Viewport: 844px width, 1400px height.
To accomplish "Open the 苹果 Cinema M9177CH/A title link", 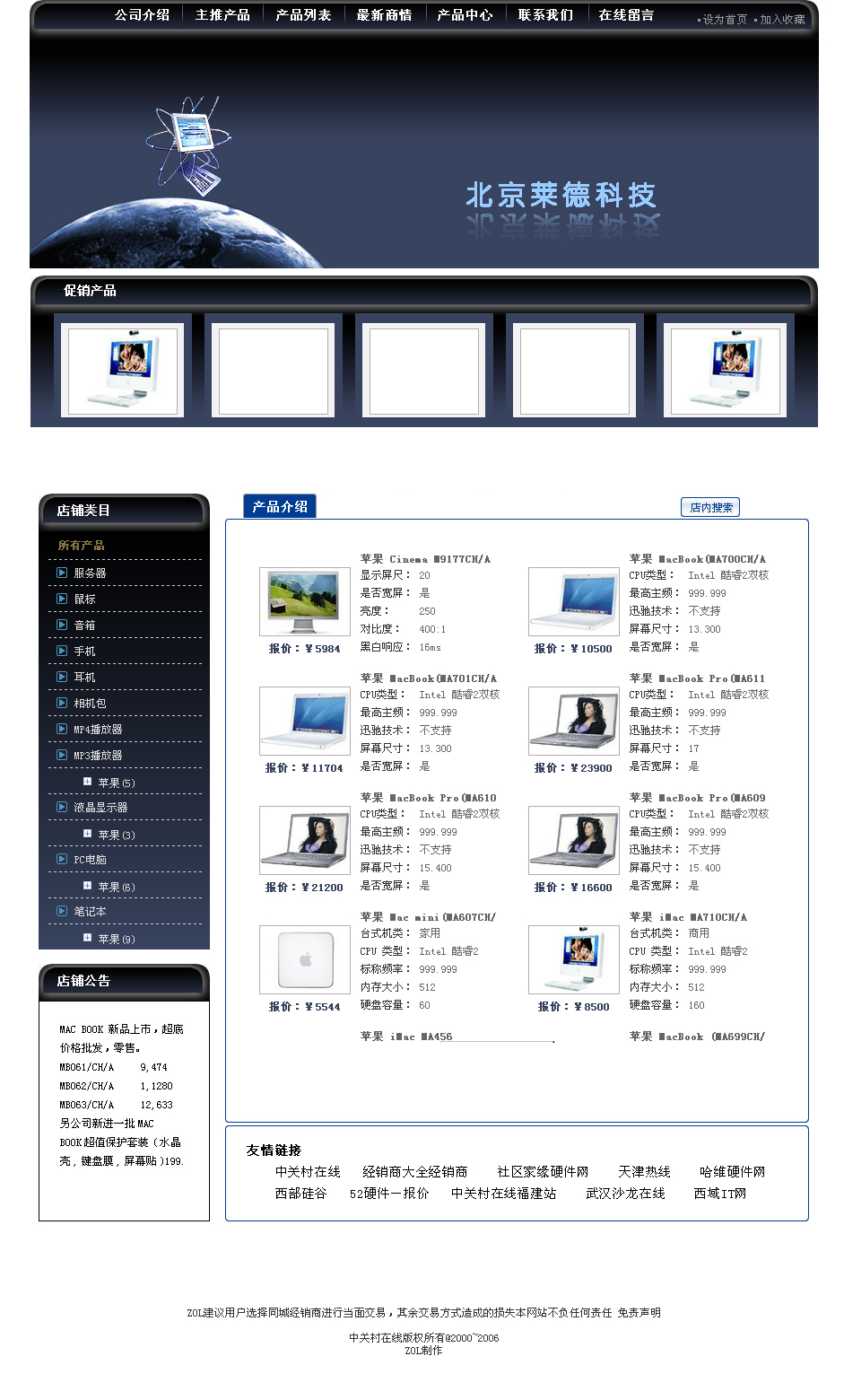I will click(425, 559).
